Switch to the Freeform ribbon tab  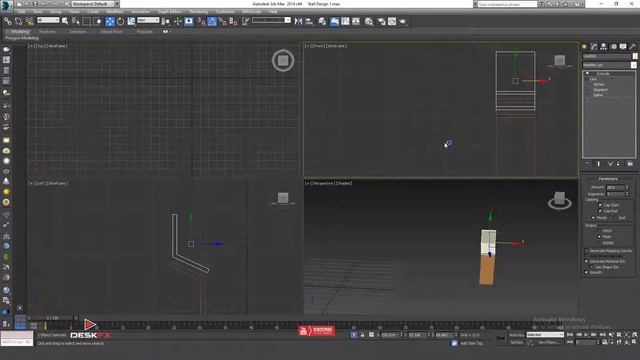(x=47, y=31)
